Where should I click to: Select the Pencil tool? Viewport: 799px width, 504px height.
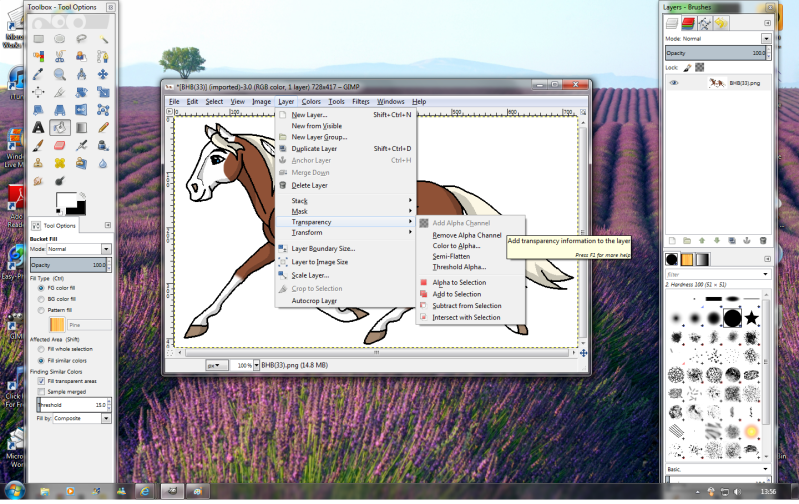click(103, 127)
